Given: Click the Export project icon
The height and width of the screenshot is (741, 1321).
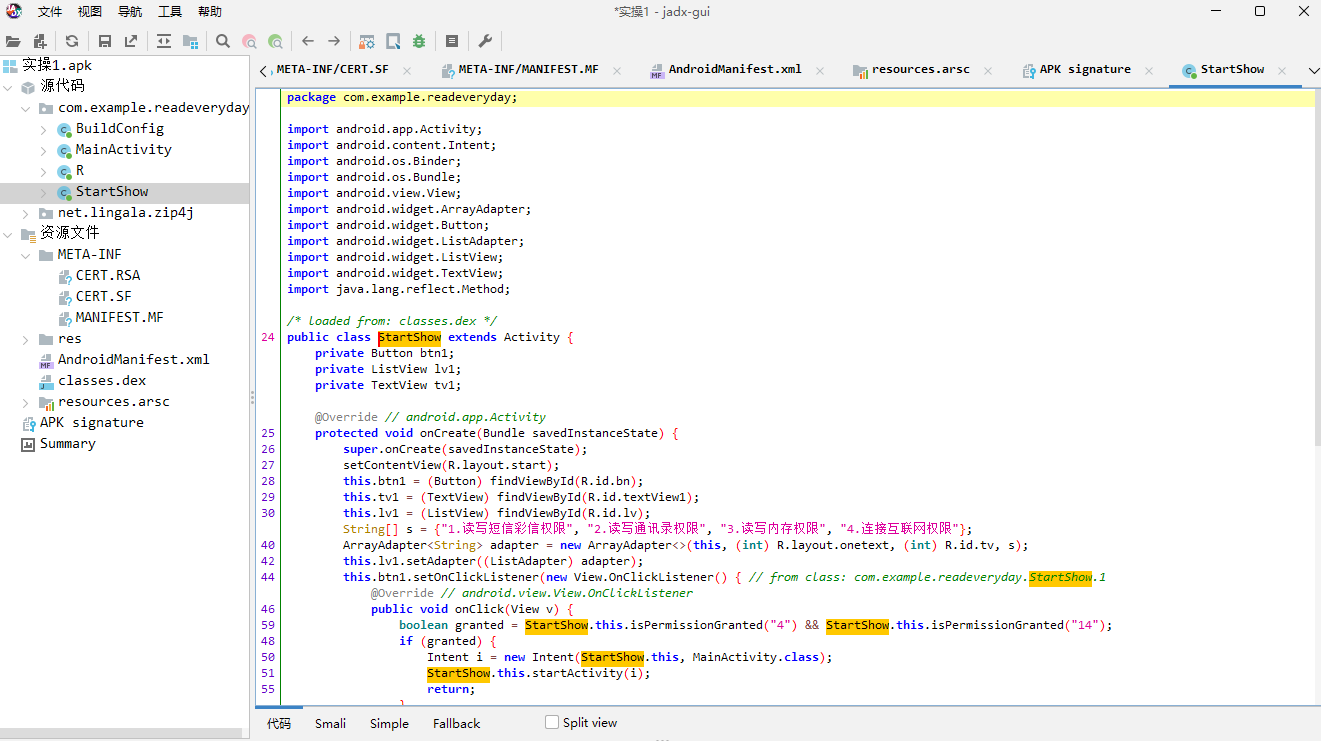Looking at the screenshot, I should pyautogui.click(x=131, y=41).
